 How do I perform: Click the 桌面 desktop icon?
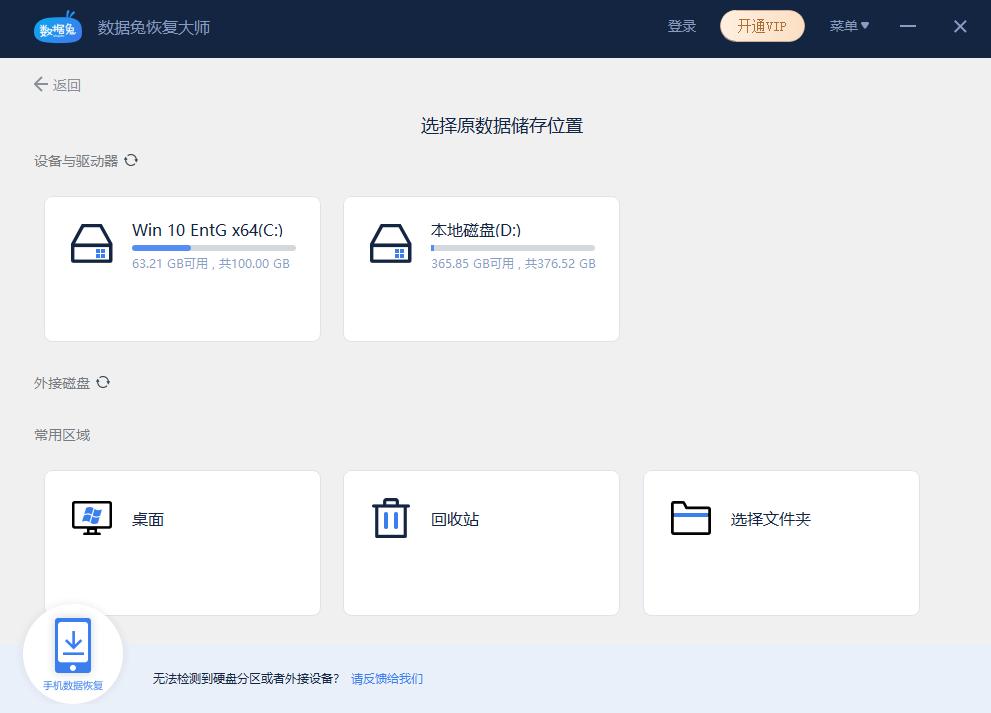91,518
